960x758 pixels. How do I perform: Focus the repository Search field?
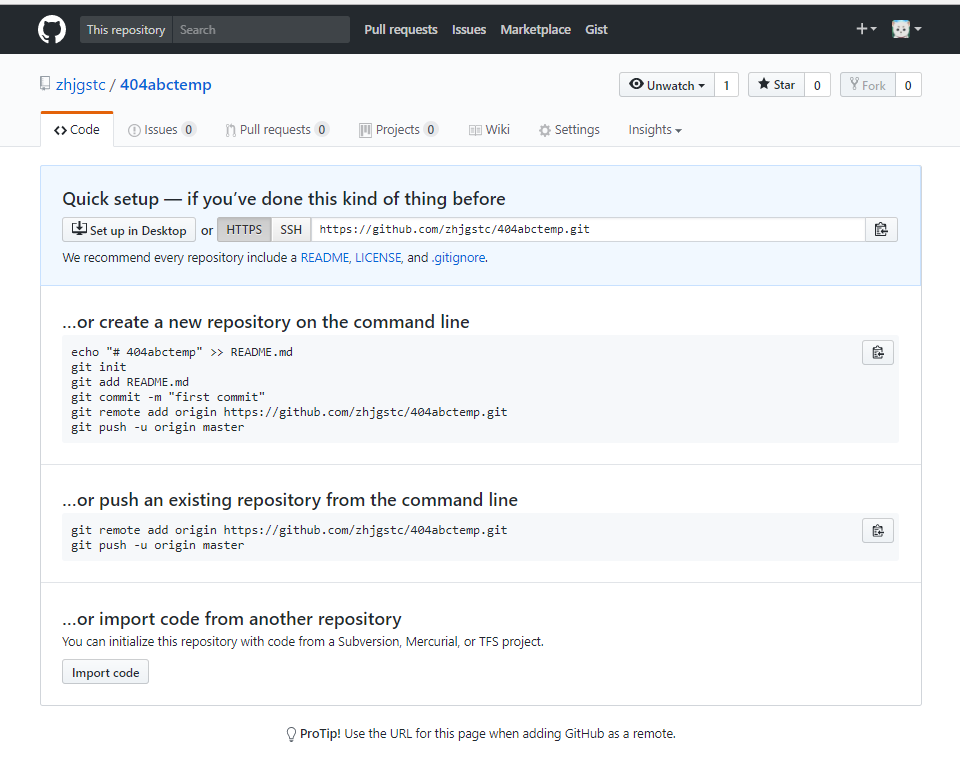click(261, 29)
